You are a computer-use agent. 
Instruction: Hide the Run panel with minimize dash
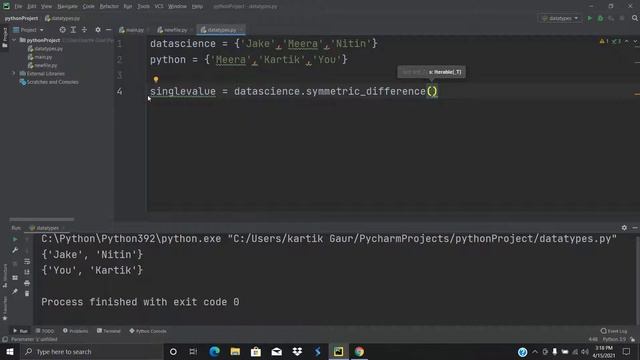click(635, 228)
